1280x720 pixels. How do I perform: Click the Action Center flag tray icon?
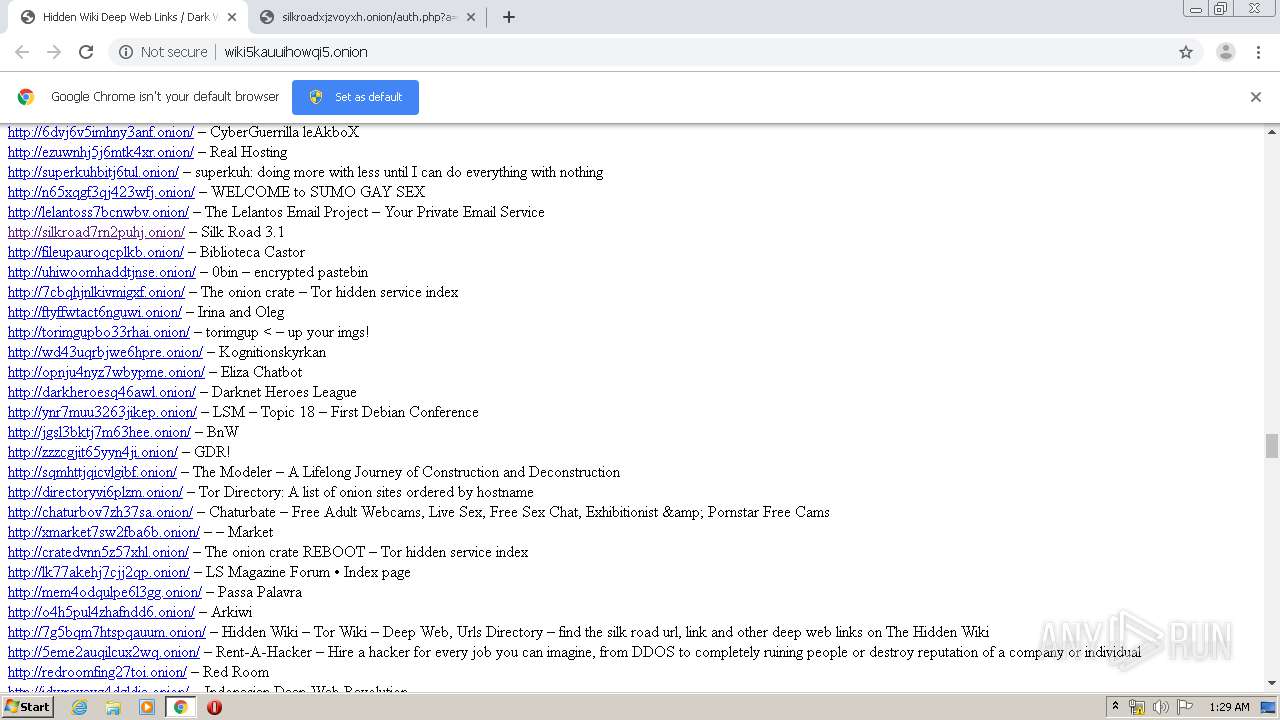[1185, 707]
